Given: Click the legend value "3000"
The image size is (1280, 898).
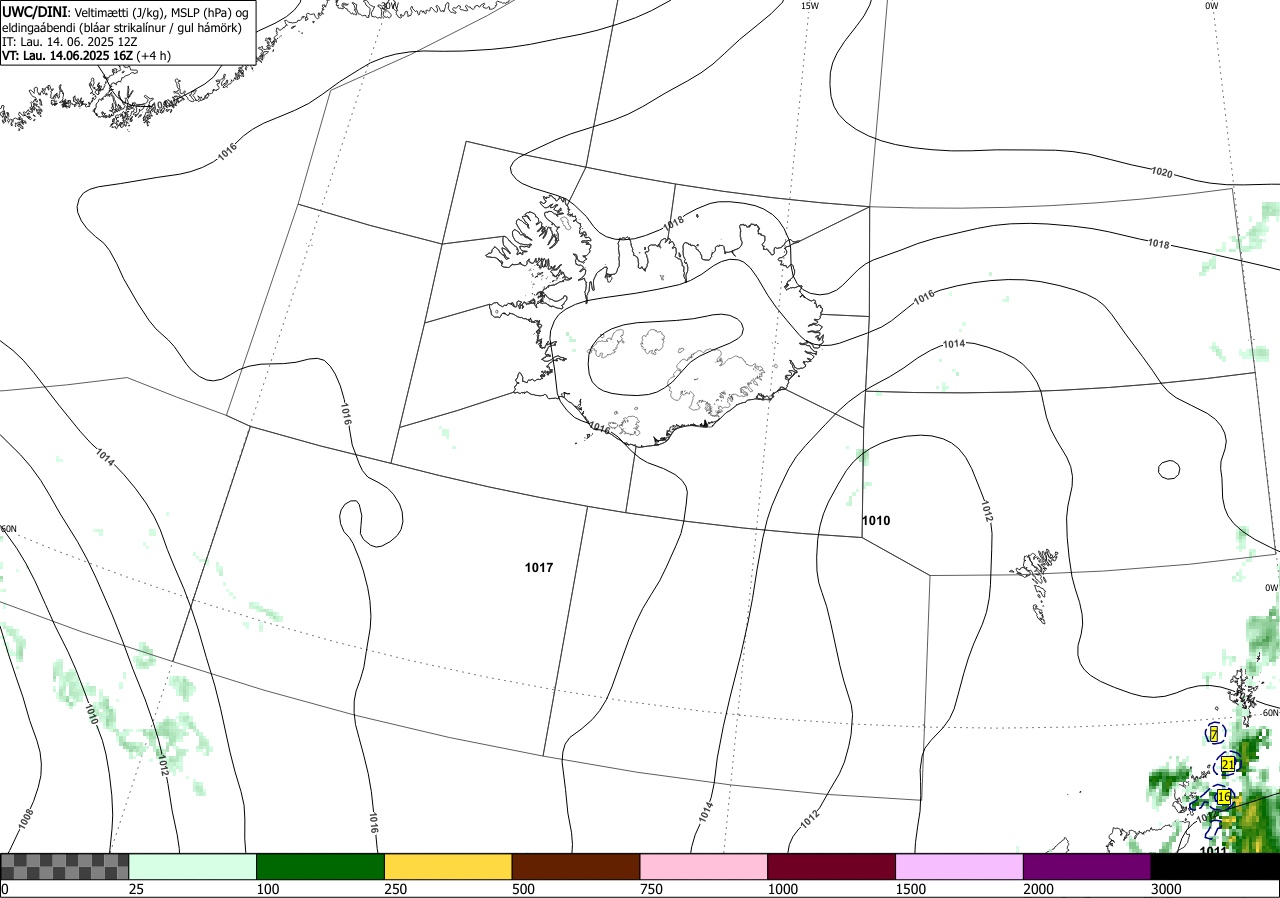Looking at the screenshot, I should click(1166, 889).
